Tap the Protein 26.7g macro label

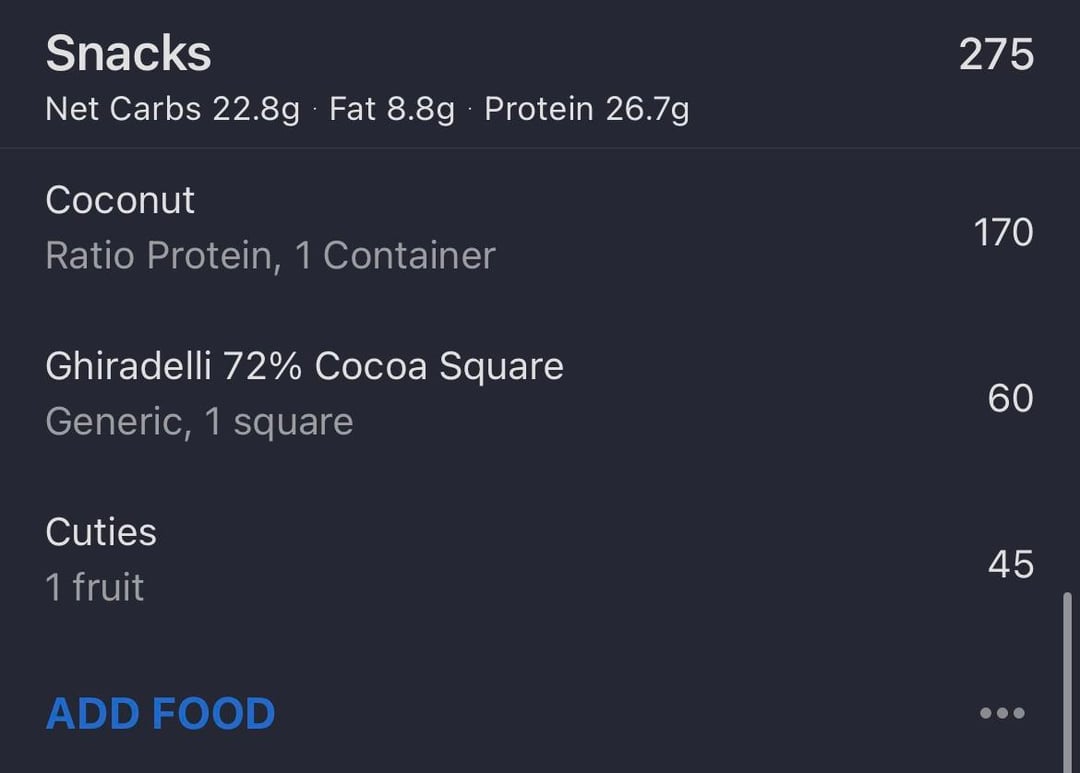pyautogui.click(x=587, y=109)
